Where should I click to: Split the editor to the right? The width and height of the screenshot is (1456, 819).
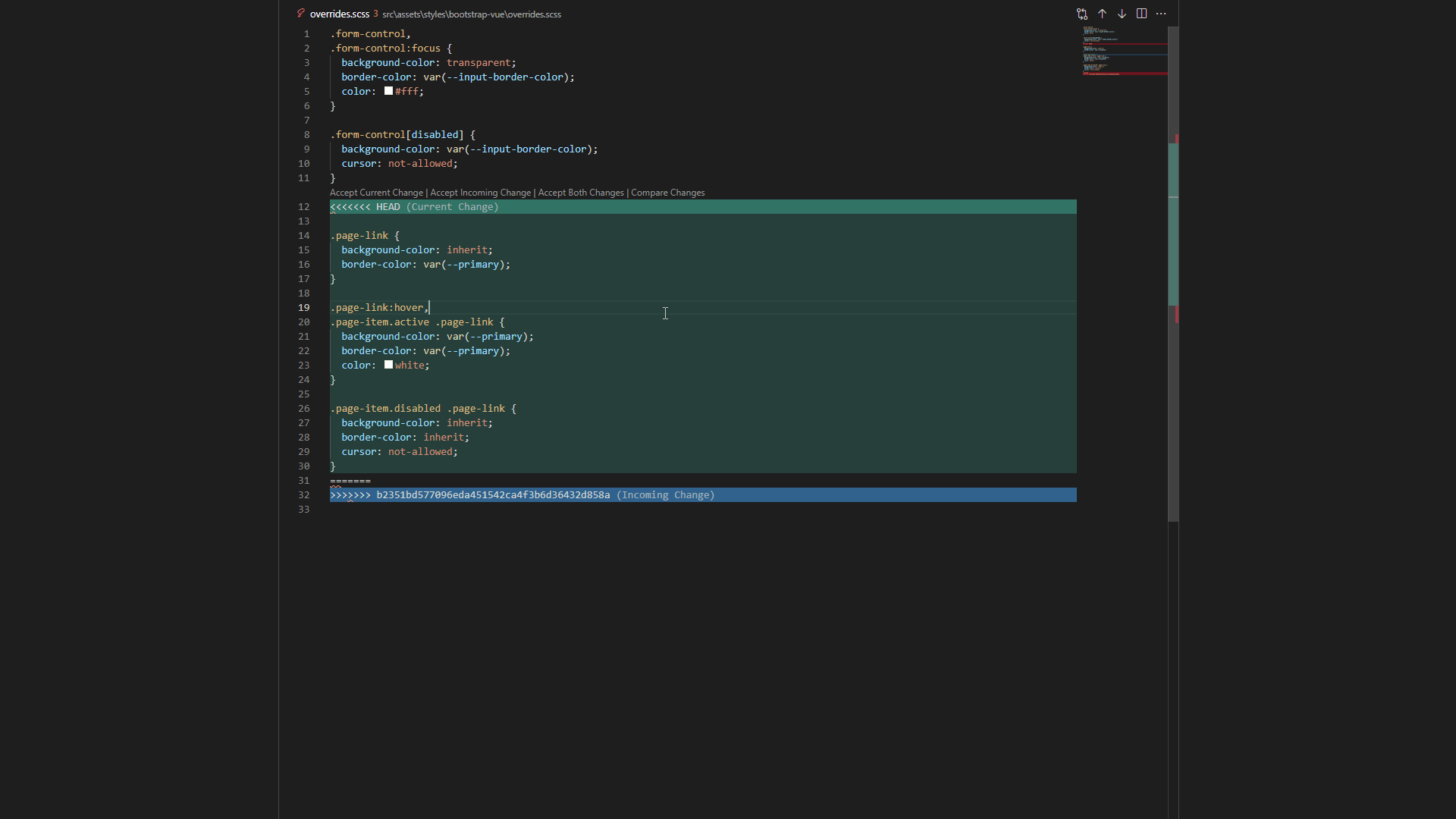pos(1141,14)
